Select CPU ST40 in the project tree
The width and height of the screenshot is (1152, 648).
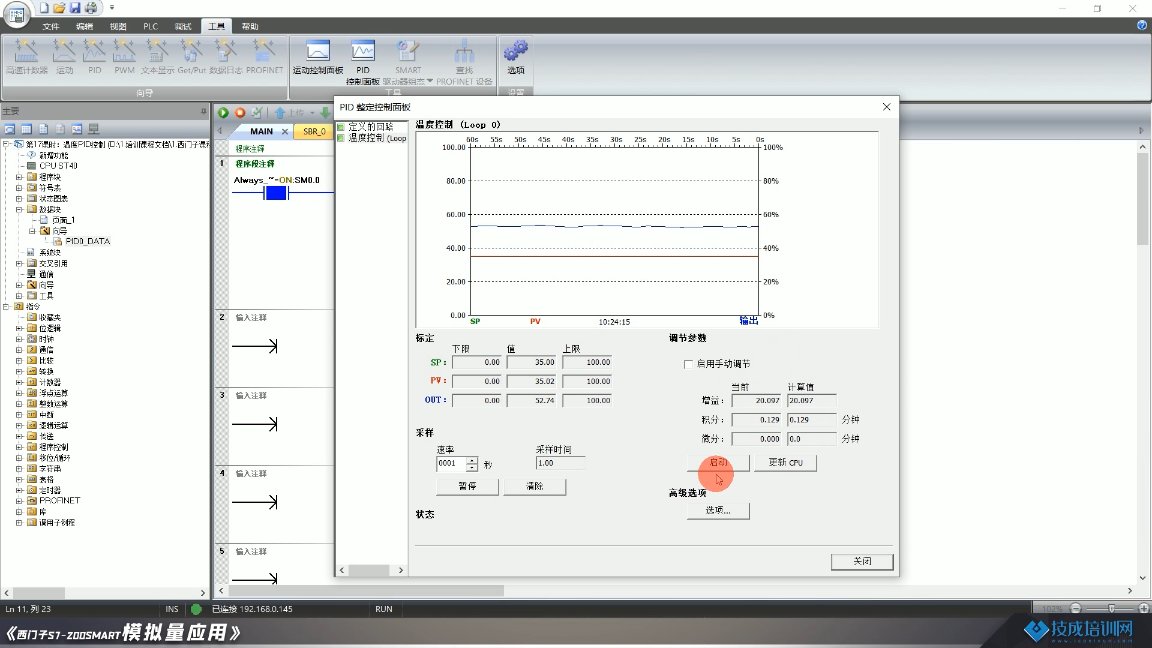click(x=58, y=166)
